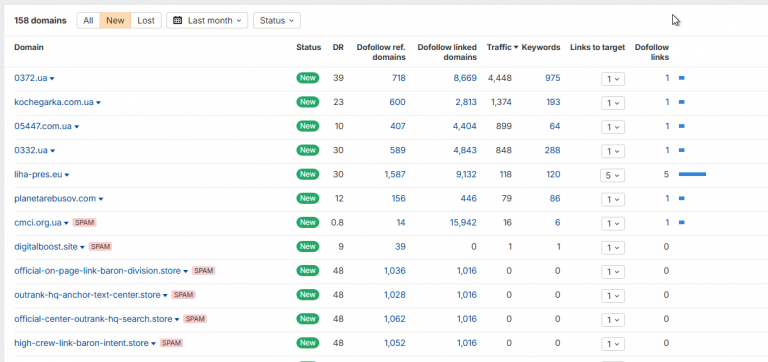Expand the caret next to liha-pres.eu
Viewport: 768px width, 362px height.
(x=67, y=175)
